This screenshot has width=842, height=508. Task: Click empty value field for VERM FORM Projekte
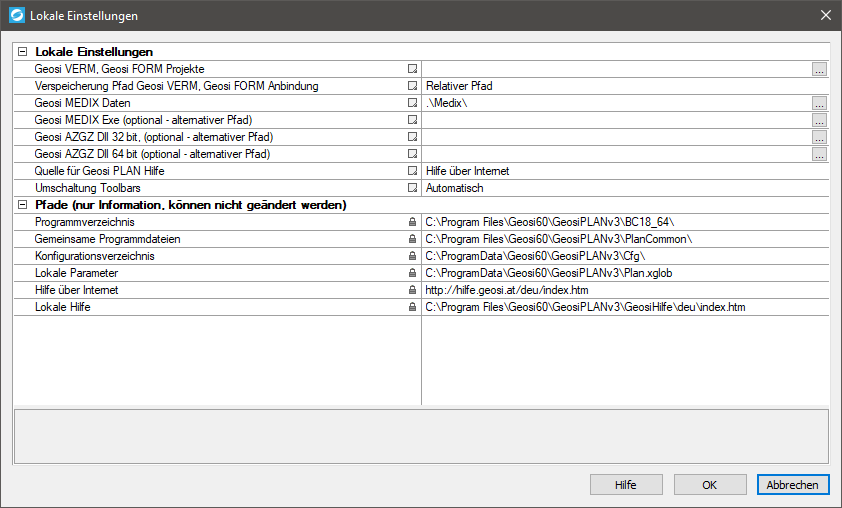point(616,69)
